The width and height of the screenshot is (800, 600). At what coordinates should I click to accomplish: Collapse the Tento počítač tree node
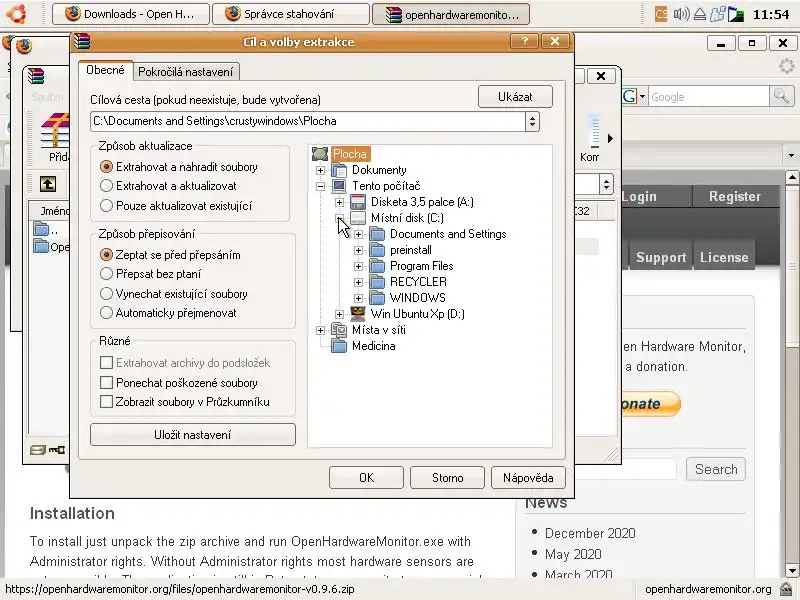click(320, 186)
